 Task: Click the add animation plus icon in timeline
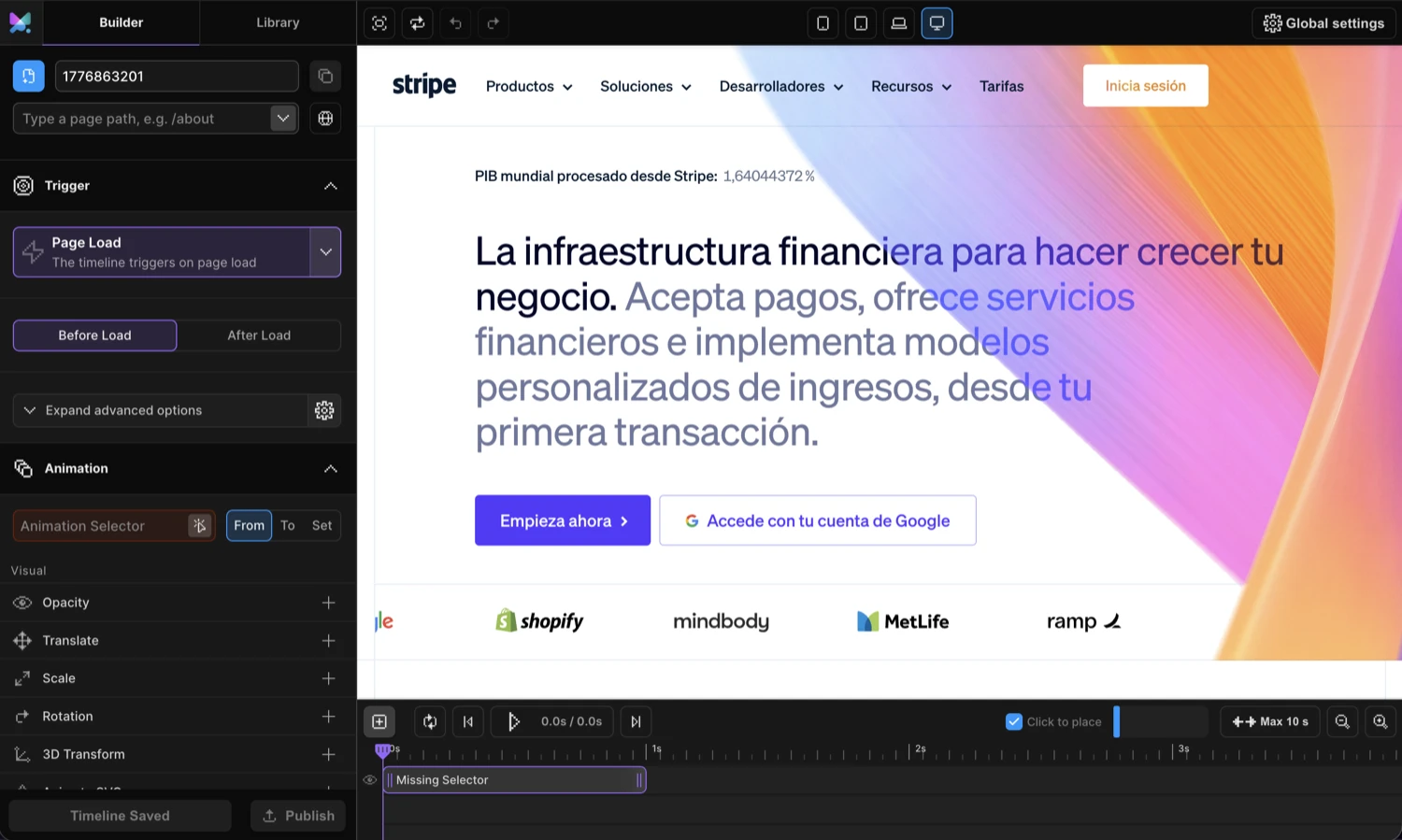[379, 721]
